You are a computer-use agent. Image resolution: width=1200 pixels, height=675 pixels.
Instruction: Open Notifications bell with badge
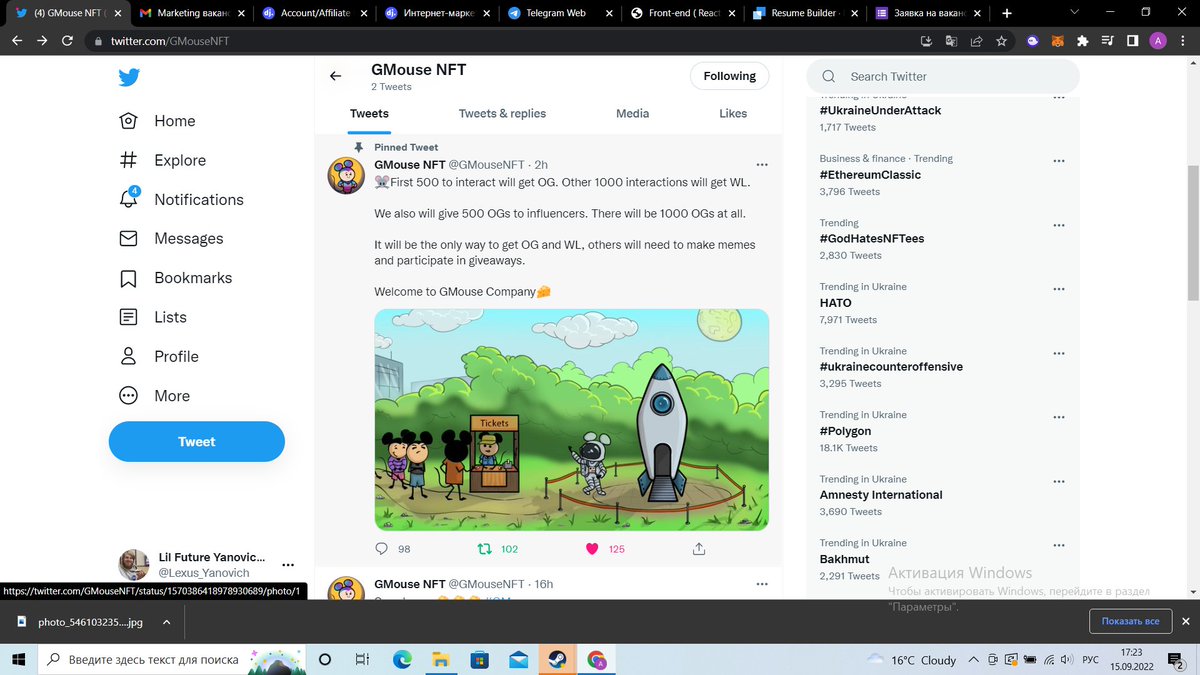pyautogui.click(x=181, y=199)
